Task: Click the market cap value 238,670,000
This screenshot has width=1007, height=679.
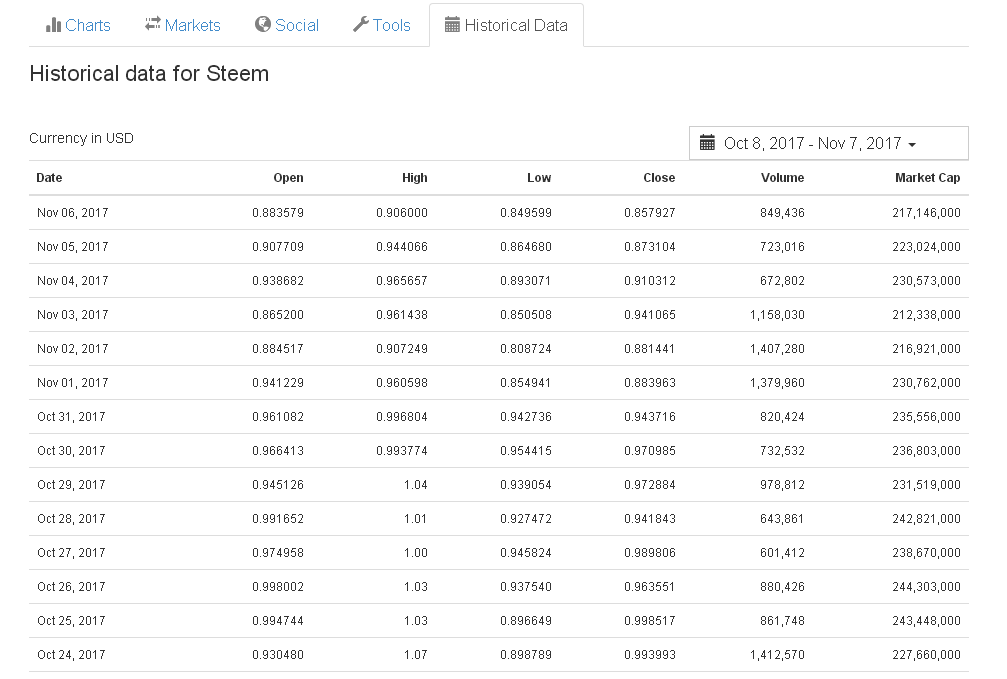Action: pyautogui.click(x=927, y=553)
